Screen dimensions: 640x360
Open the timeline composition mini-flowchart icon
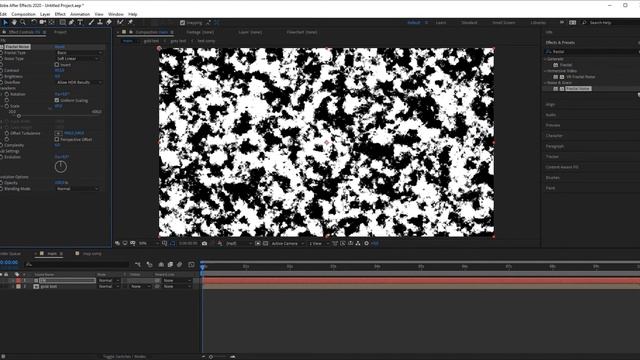pos(138,264)
